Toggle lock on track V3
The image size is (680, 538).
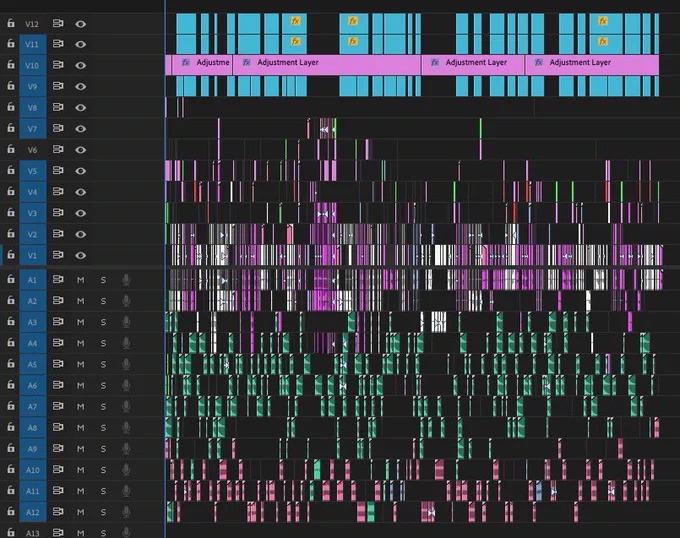[11, 213]
